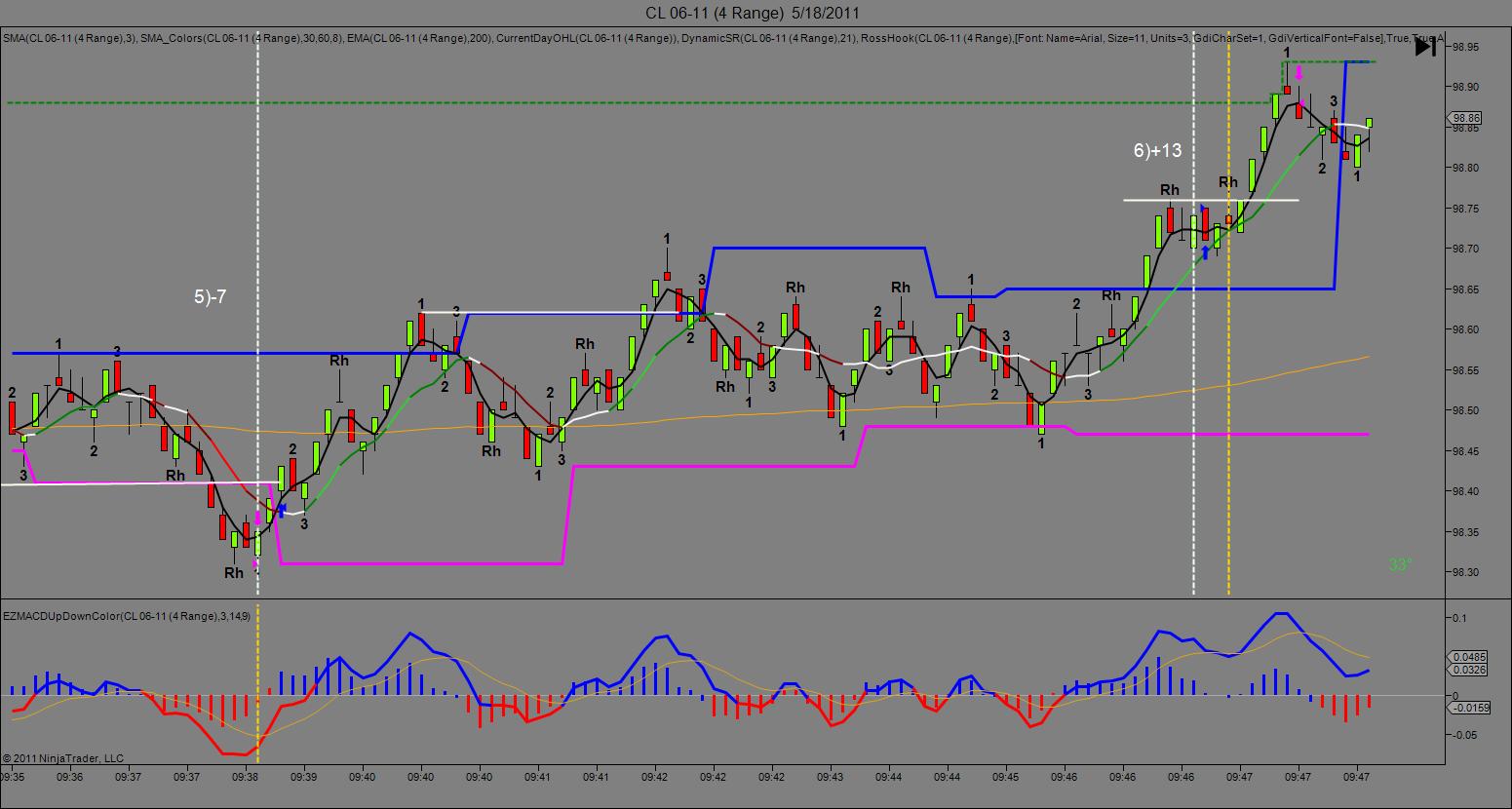This screenshot has width=1512, height=809.
Task: Click the 09:45 time axis label
Action: (x=1006, y=777)
